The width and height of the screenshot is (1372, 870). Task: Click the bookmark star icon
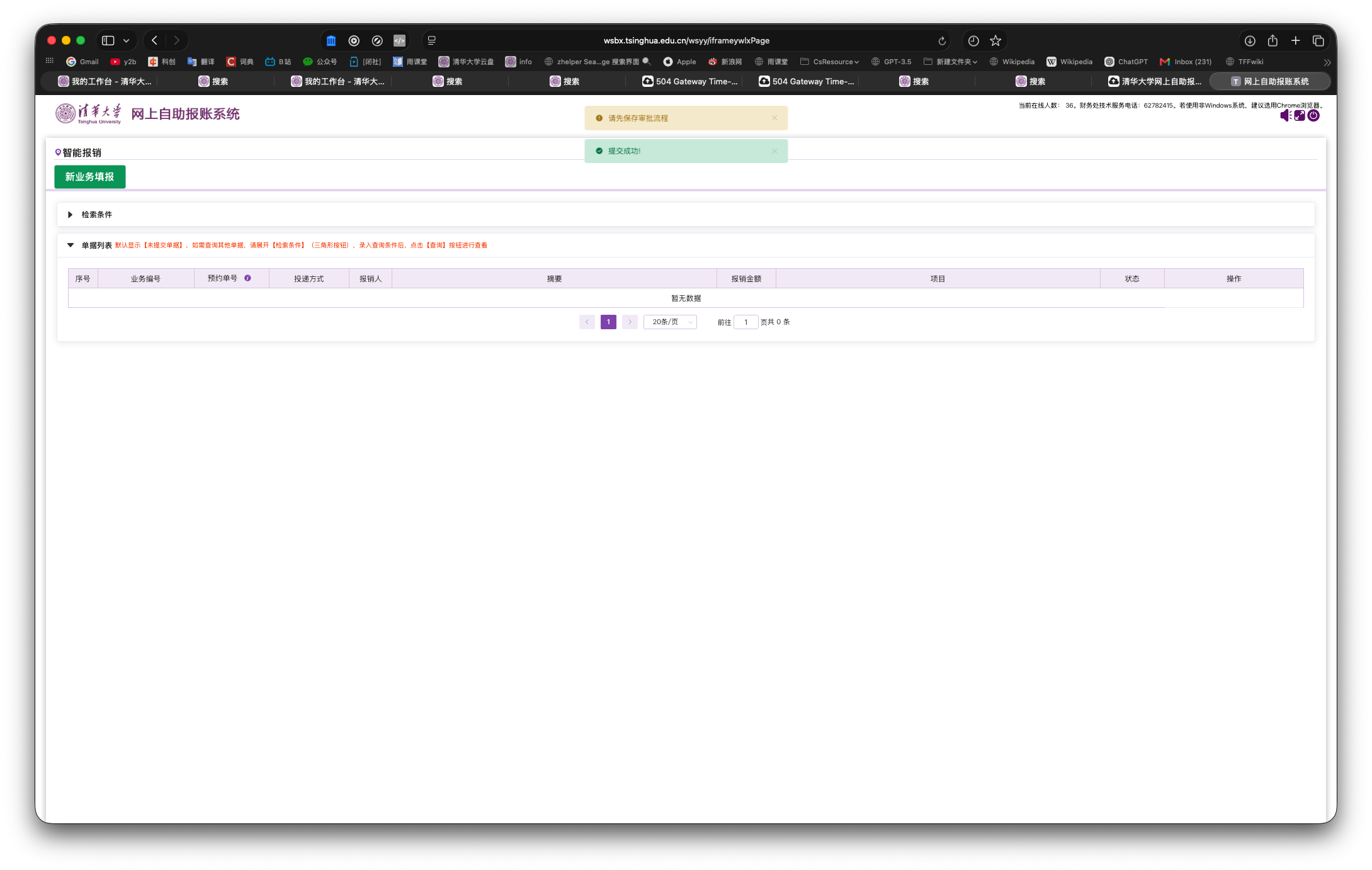[x=995, y=40]
